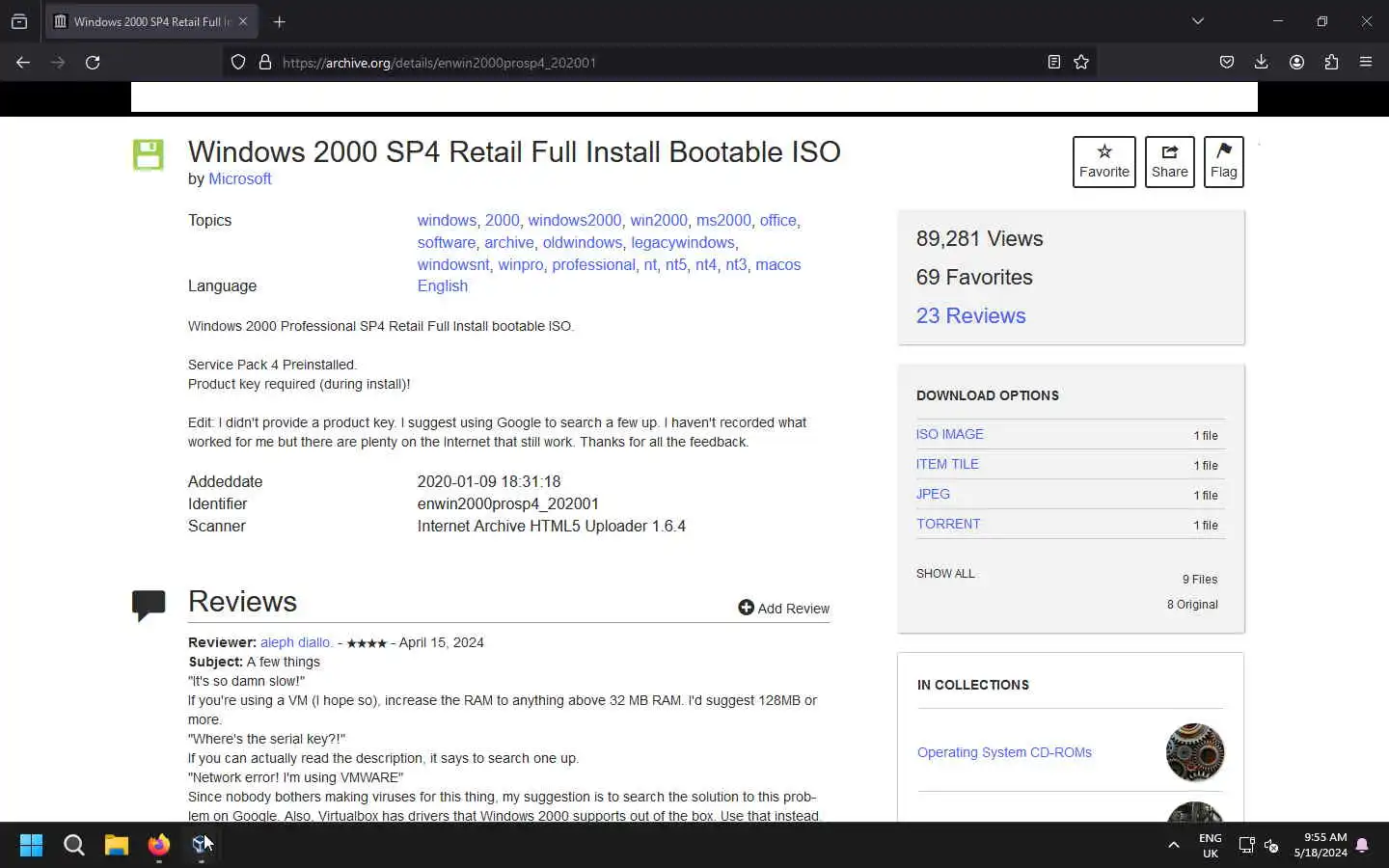Image resolution: width=1389 pixels, height=868 pixels.
Task: Open the win2000 topic link
Action: point(659,220)
